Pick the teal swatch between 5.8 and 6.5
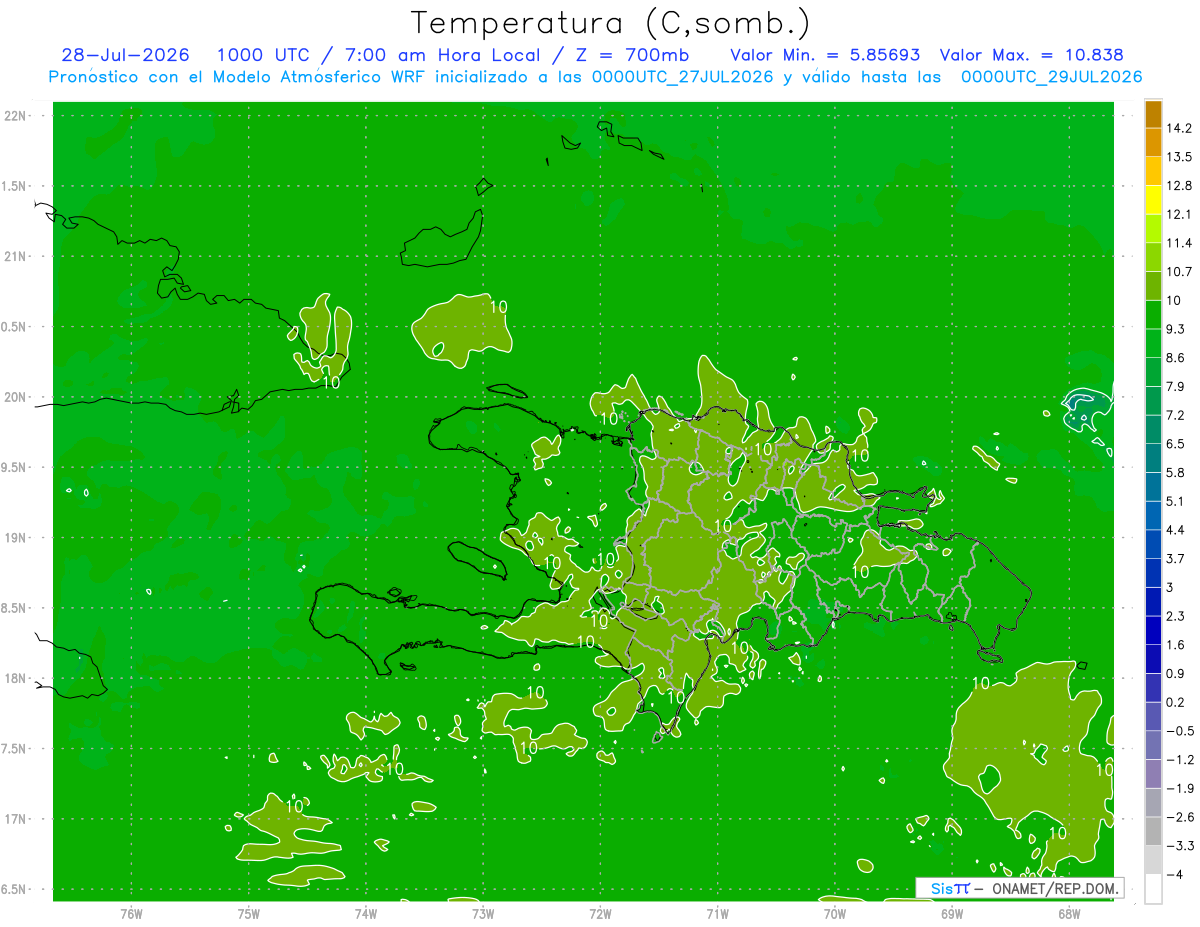 [x=1153, y=459]
